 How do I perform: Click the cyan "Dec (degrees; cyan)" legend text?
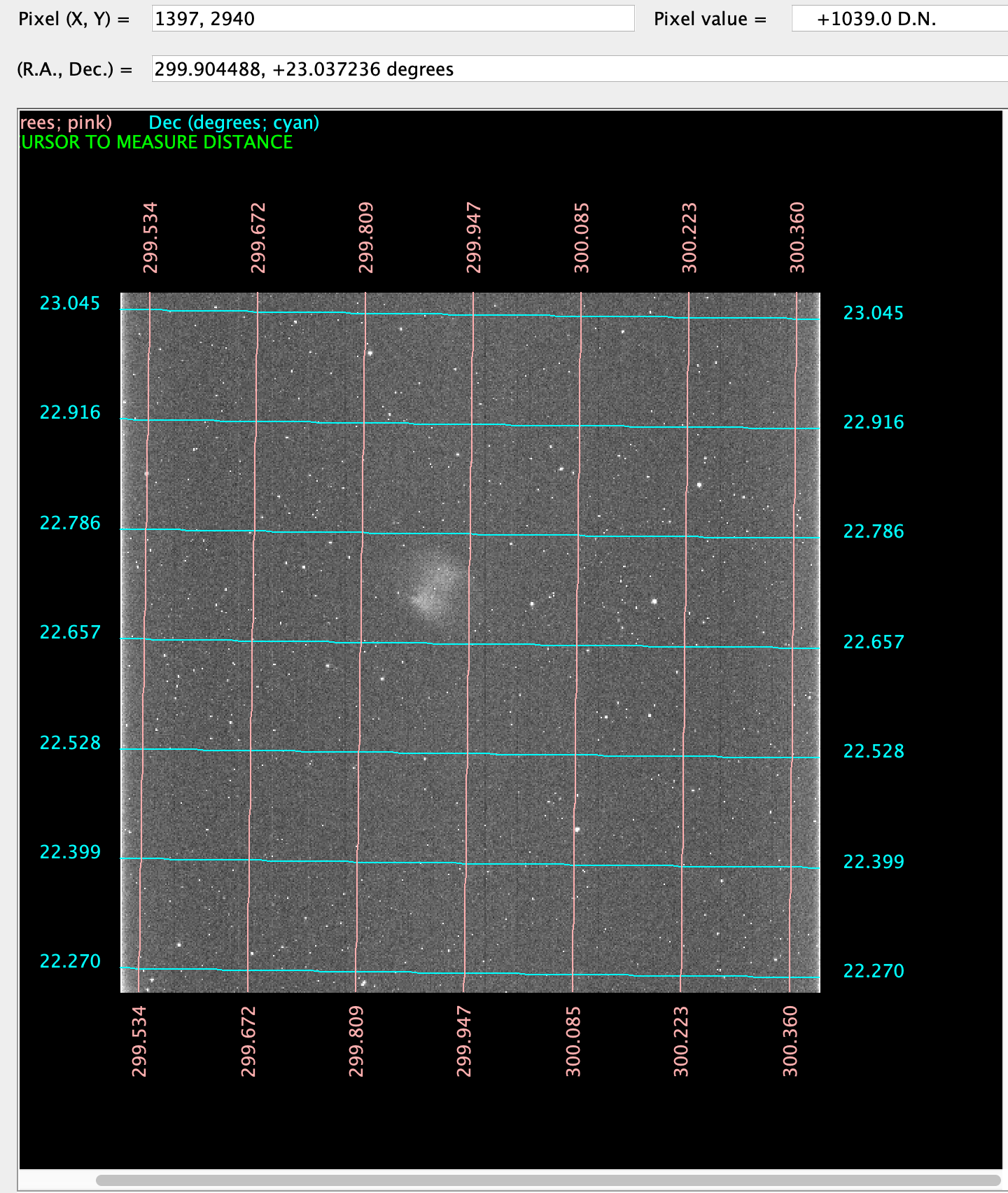click(x=234, y=123)
